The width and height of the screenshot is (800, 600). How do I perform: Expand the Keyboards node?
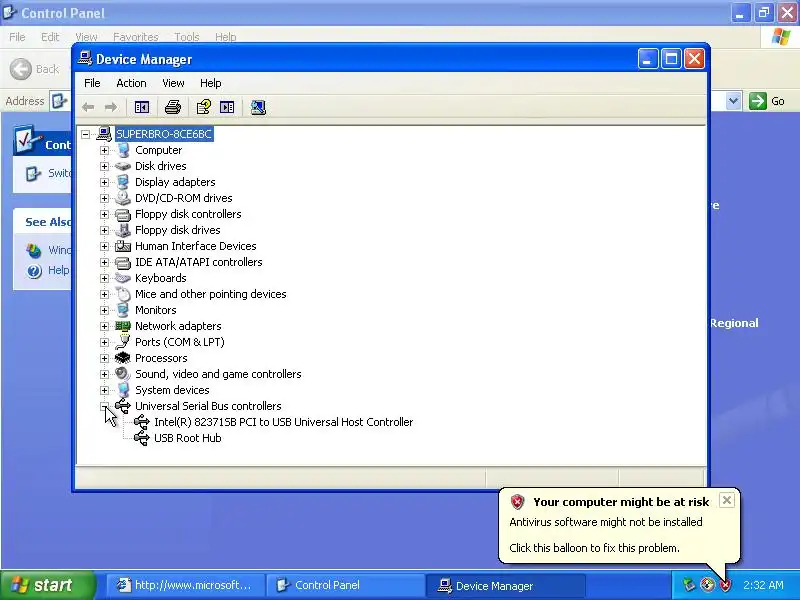pyautogui.click(x=105, y=278)
